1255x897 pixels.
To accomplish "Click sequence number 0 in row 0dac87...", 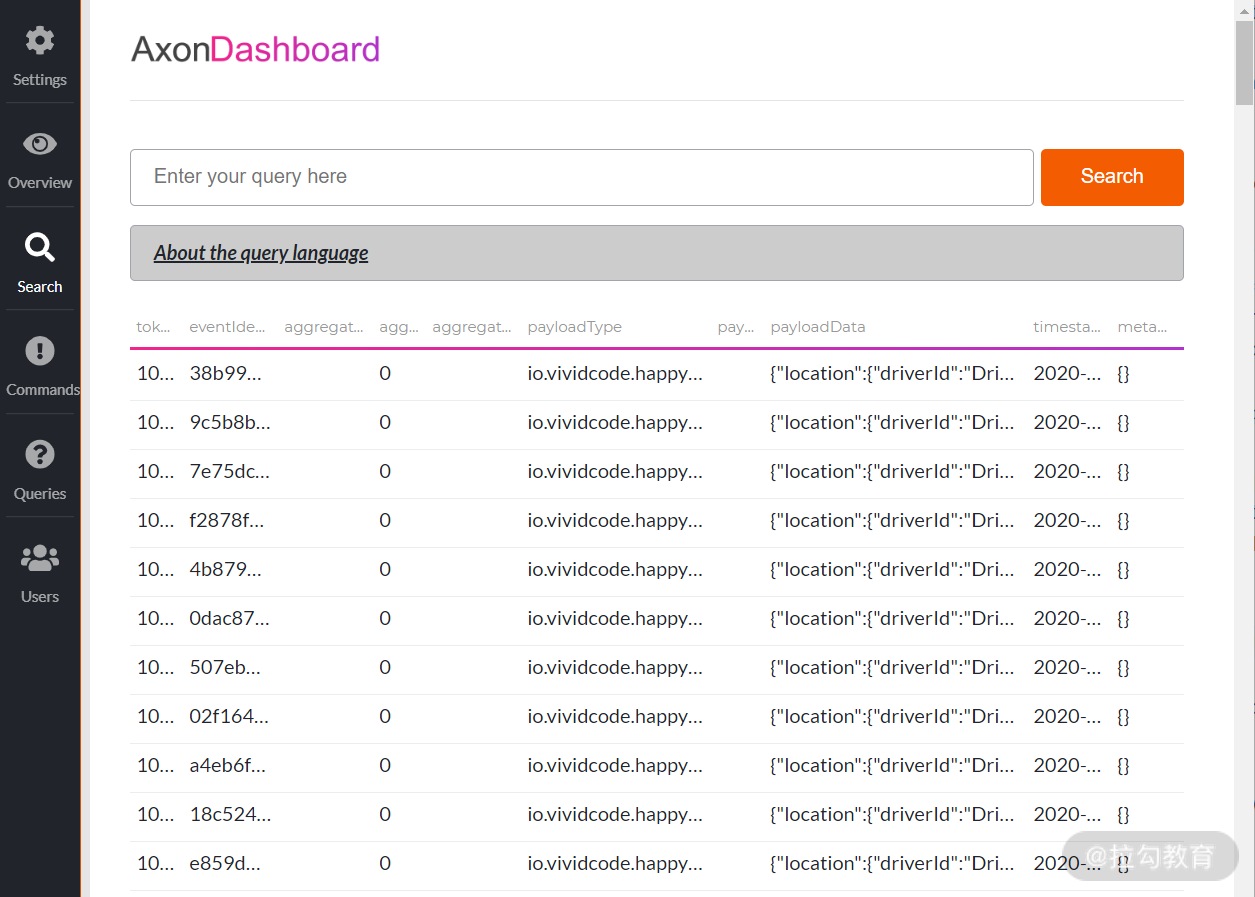I will (x=385, y=619).
